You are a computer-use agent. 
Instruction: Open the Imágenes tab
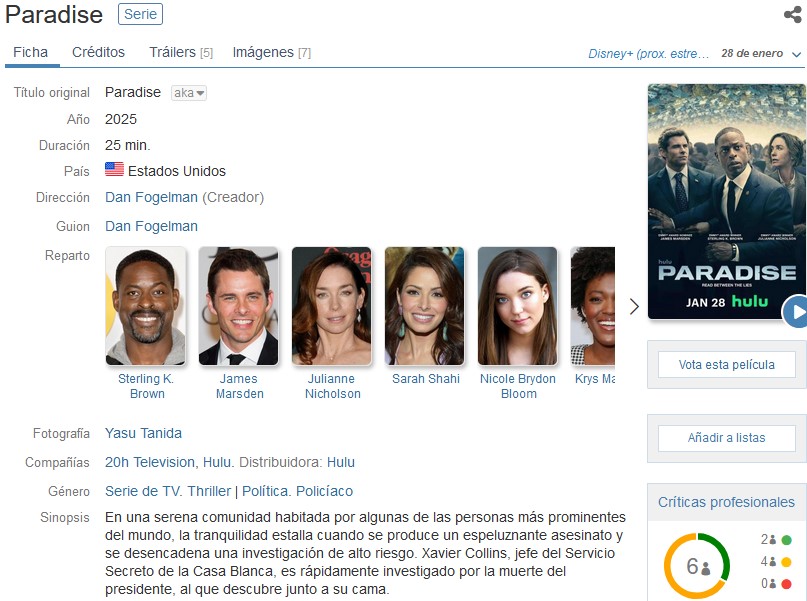[x=271, y=52]
